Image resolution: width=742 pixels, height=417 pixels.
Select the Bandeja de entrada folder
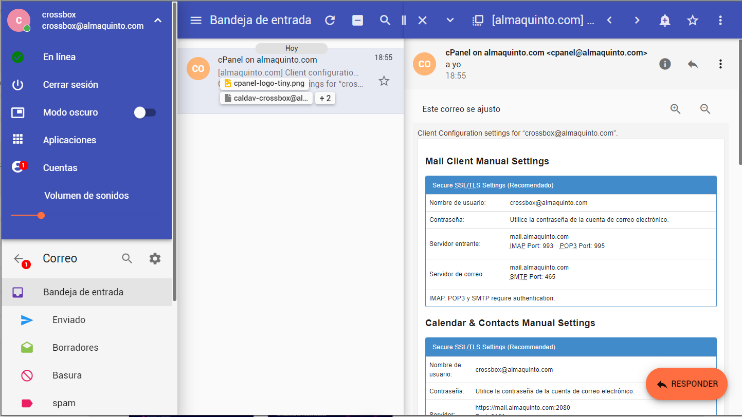point(88,292)
